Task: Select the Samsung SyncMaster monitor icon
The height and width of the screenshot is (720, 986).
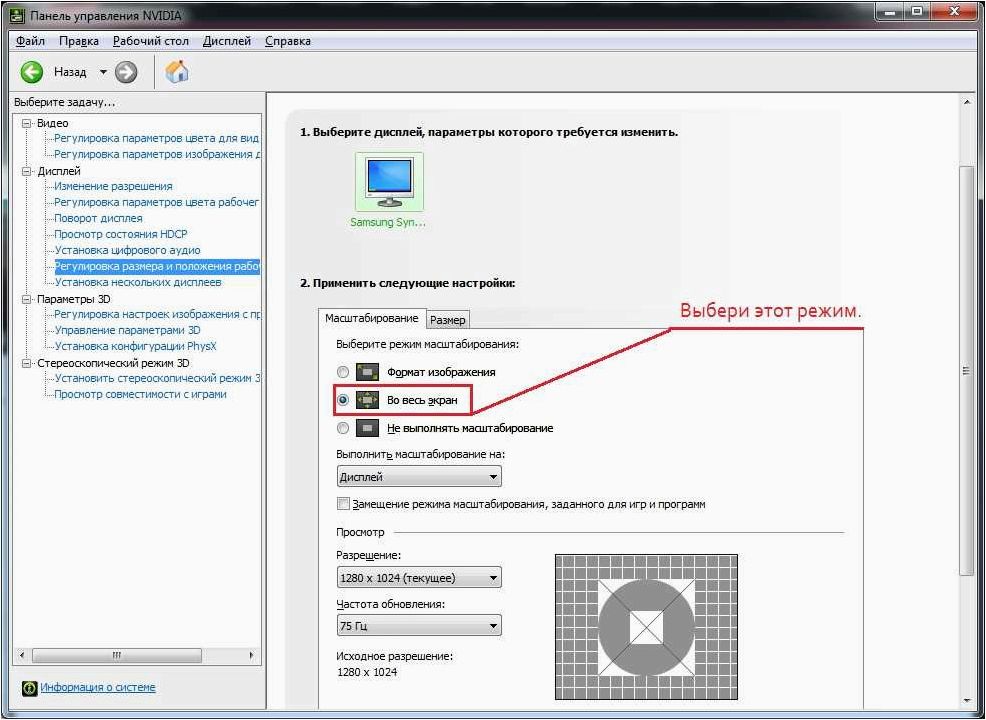Action: (389, 181)
